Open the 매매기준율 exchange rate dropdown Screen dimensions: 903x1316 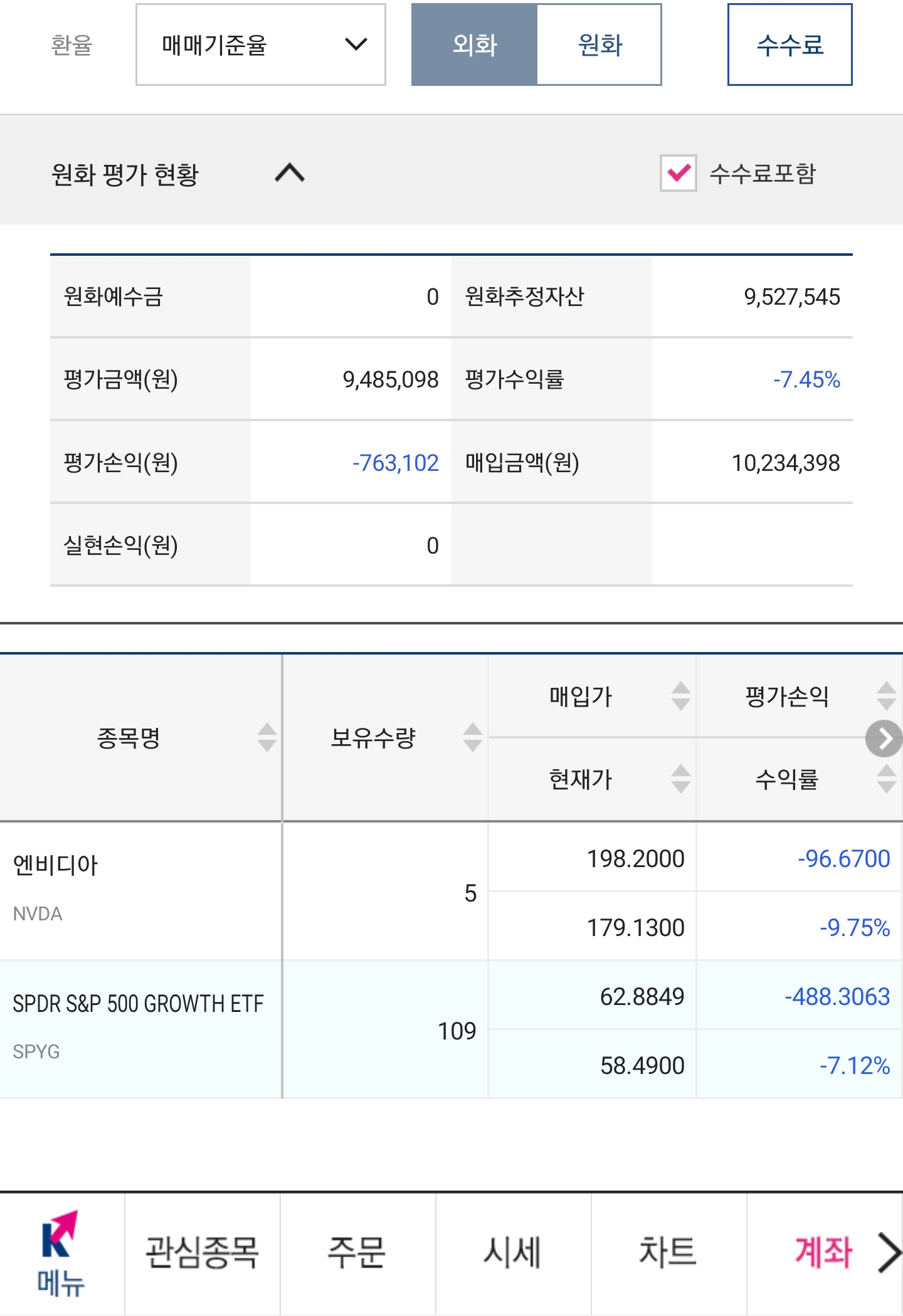tap(260, 45)
